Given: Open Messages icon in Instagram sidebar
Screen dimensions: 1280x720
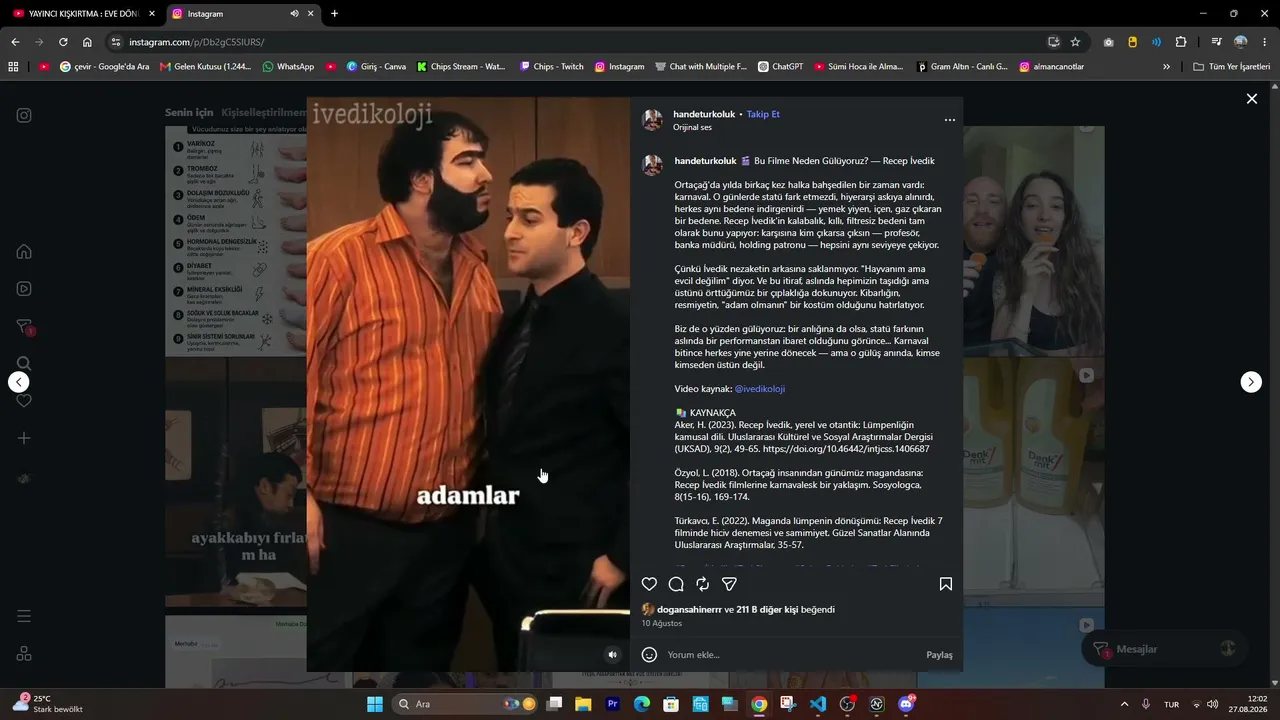Looking at the screenshot, I should coord(24,327).
